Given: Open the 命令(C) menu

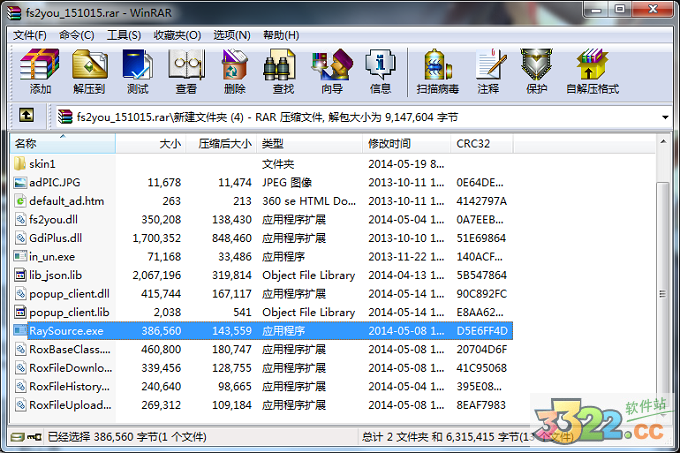Looking at the screenshot, I should click(x=77, y=35).
